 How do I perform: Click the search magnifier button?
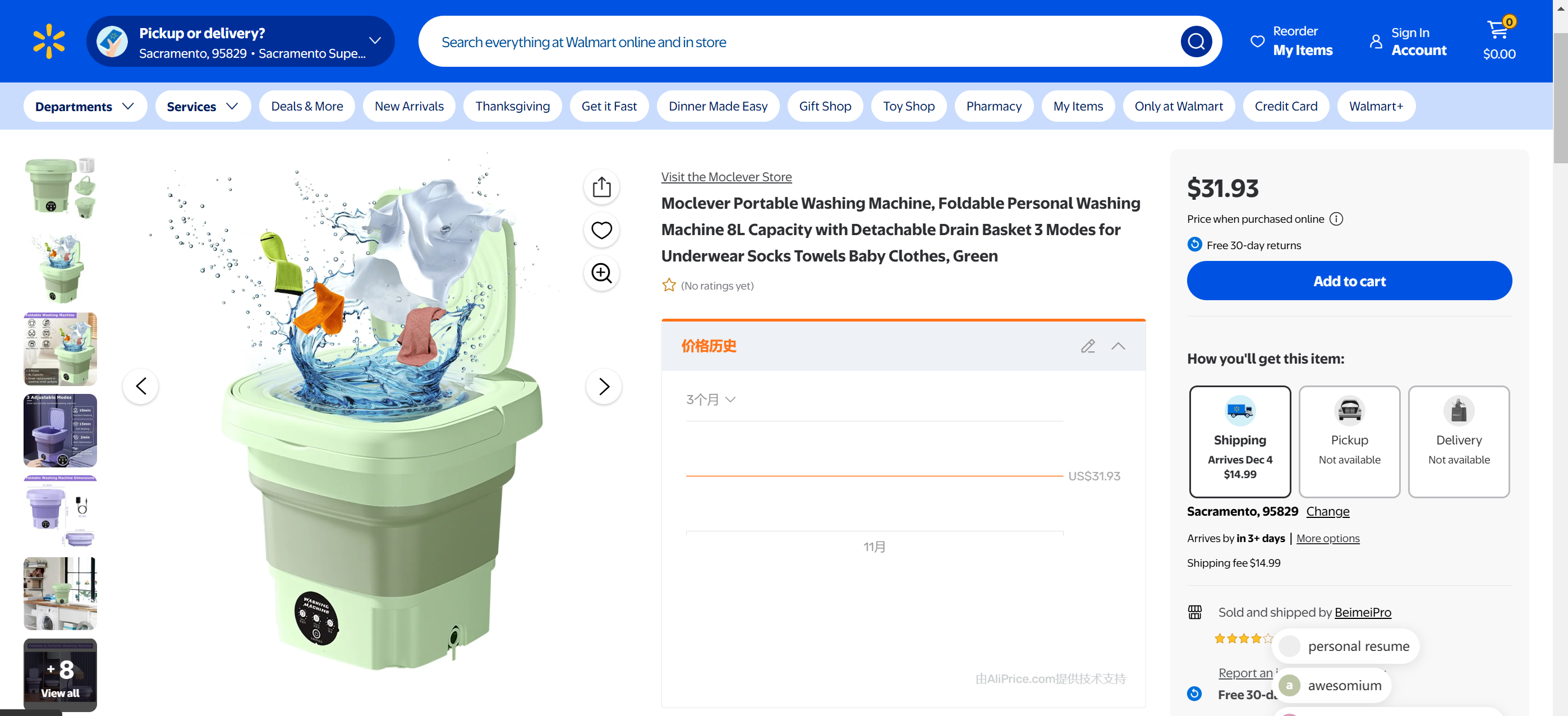click(1195, 42)
